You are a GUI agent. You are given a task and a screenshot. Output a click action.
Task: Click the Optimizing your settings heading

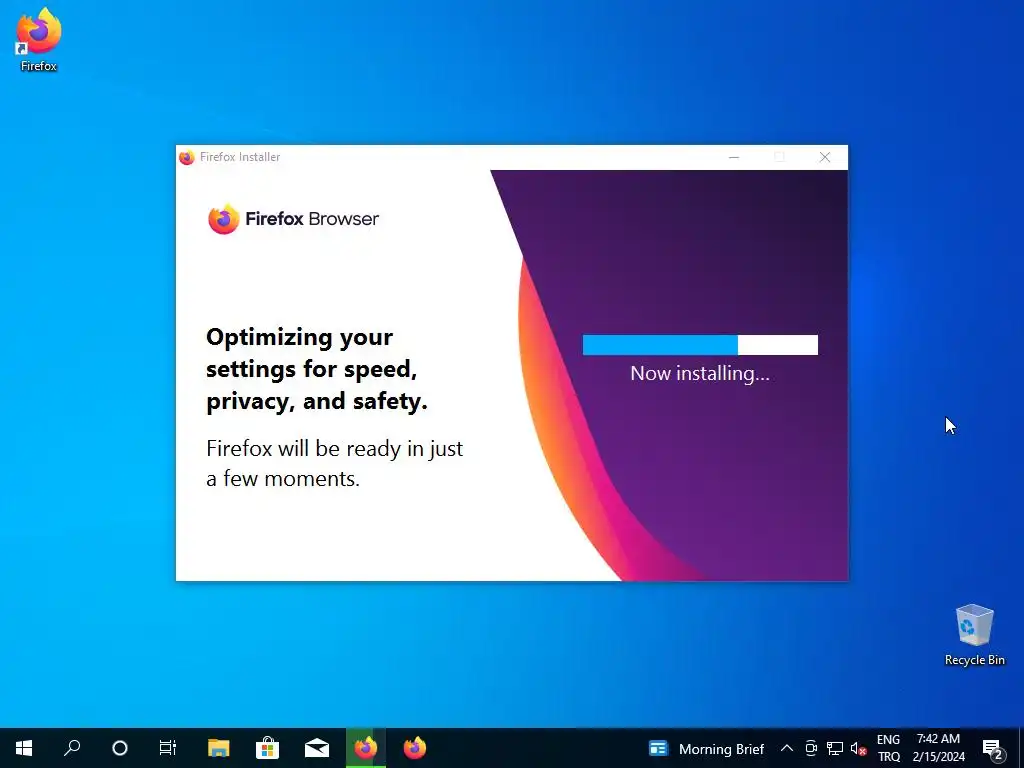[x=317, y=369]
